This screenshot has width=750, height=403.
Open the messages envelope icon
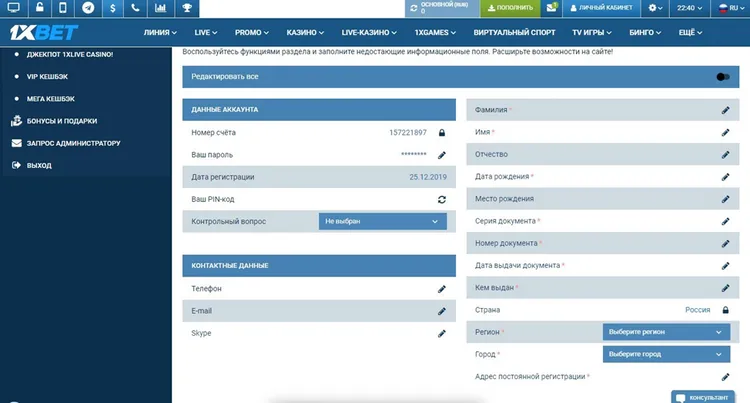click(x=551, y=8)
